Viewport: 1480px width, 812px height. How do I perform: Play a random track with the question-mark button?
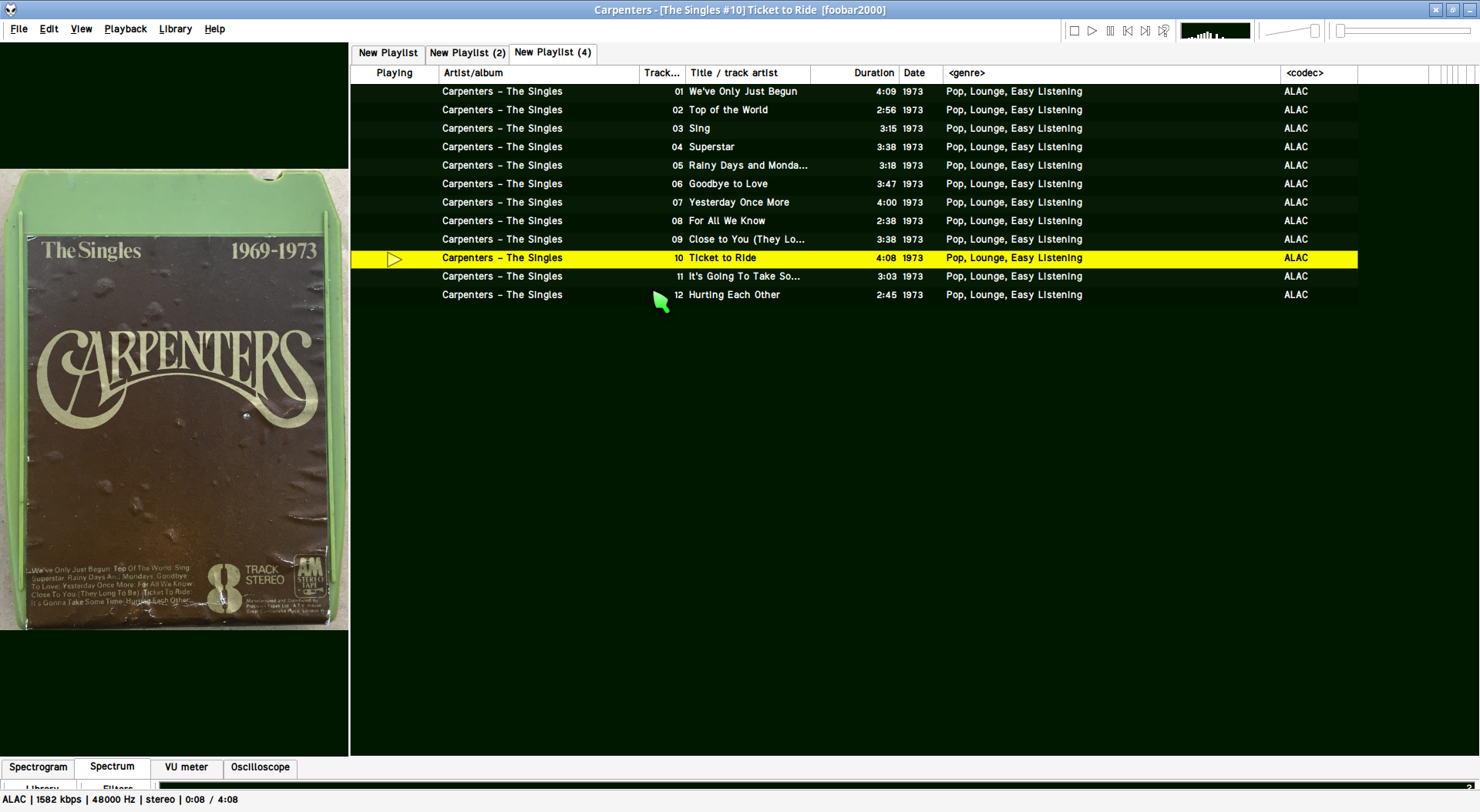tap(1164, 31)
